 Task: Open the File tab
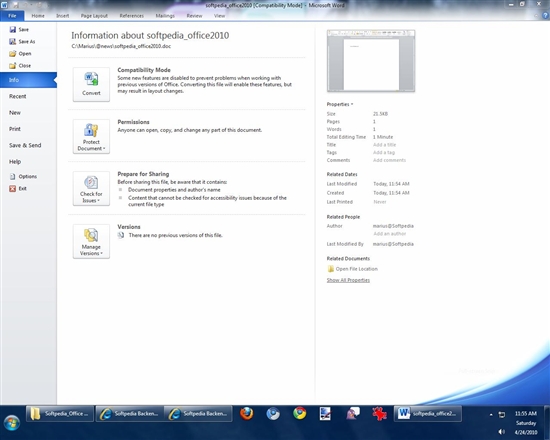12,16
